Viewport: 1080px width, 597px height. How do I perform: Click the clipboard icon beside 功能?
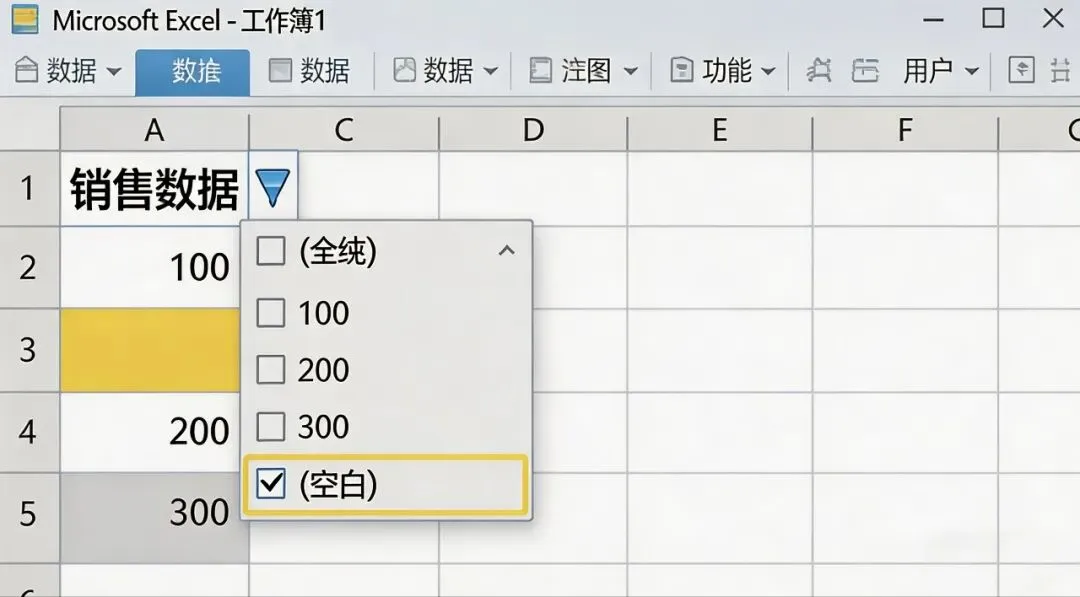(x=681, y=70)
